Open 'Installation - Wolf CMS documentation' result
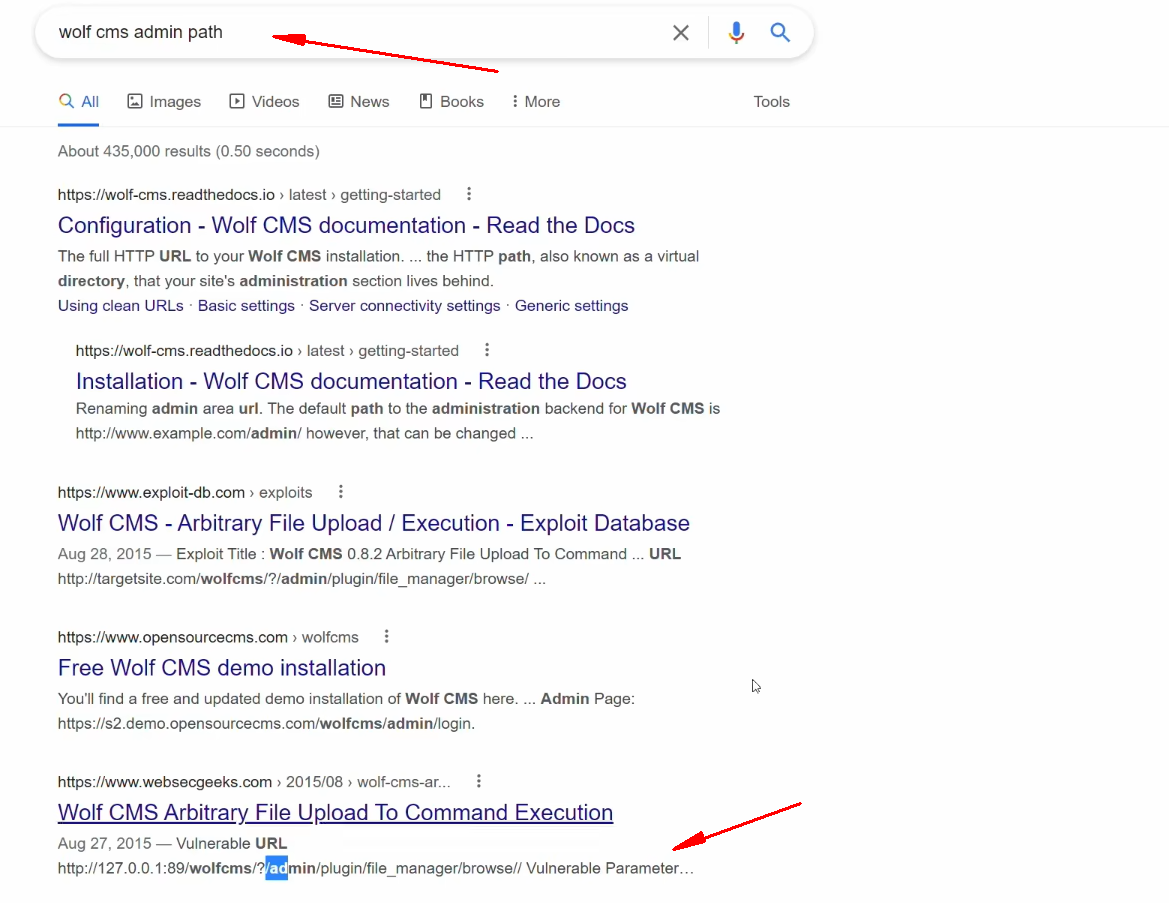Viewport: 1169px width, 903px height. point(351,381)
